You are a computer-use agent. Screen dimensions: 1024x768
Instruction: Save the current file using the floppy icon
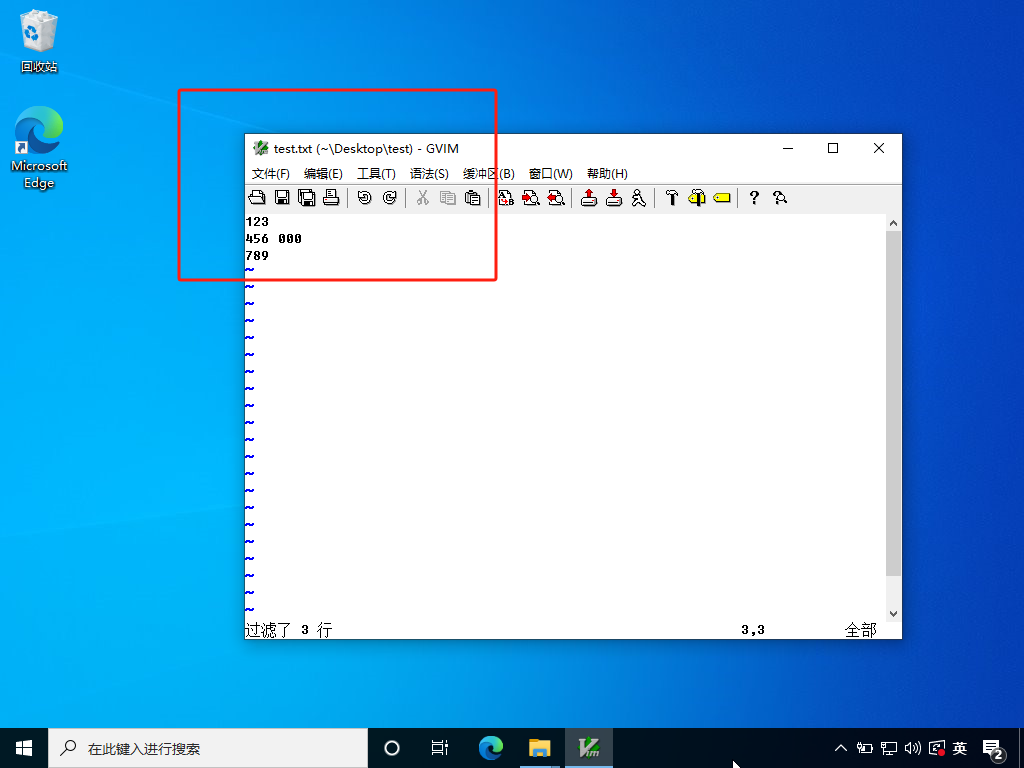[x=282, y=198]
